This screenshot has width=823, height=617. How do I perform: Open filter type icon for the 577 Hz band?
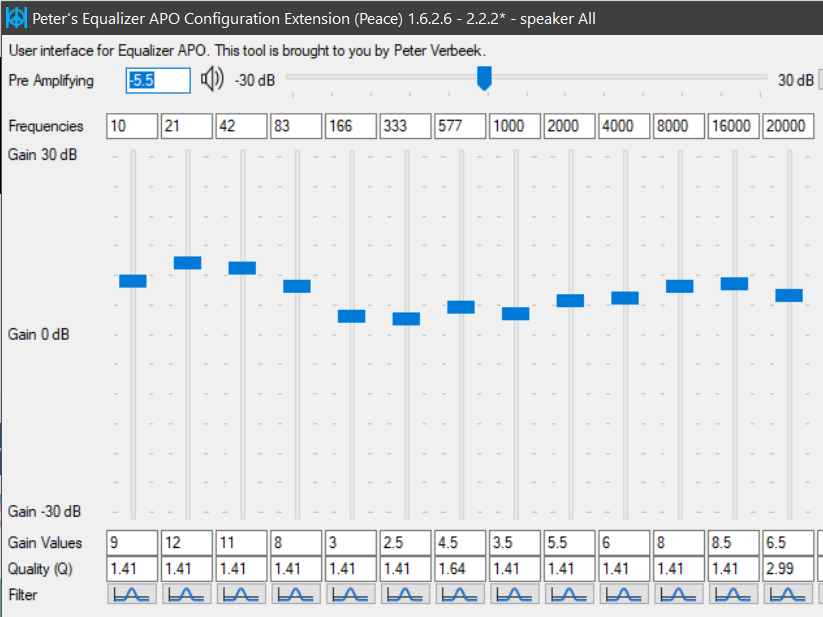click(459, 594)
